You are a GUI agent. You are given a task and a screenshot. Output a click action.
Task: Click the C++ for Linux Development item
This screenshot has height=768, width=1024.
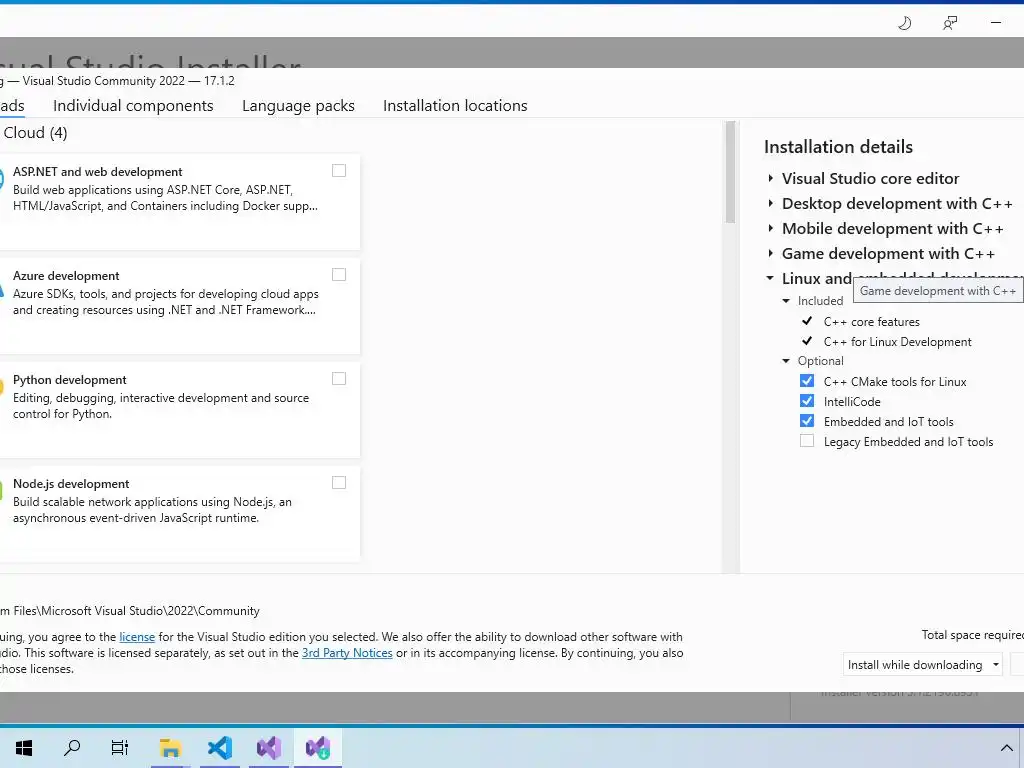point(898,342)
